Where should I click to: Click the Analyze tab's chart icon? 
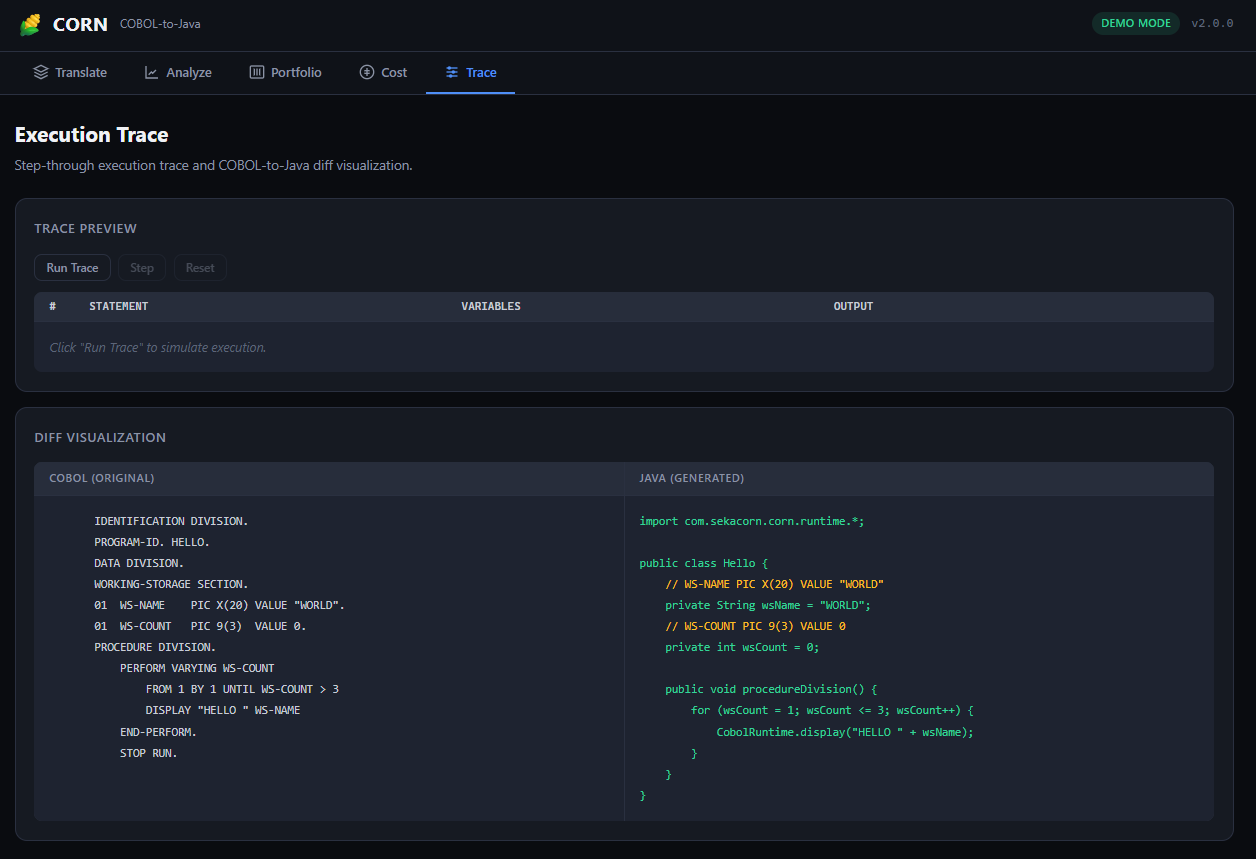coord(152,72)
